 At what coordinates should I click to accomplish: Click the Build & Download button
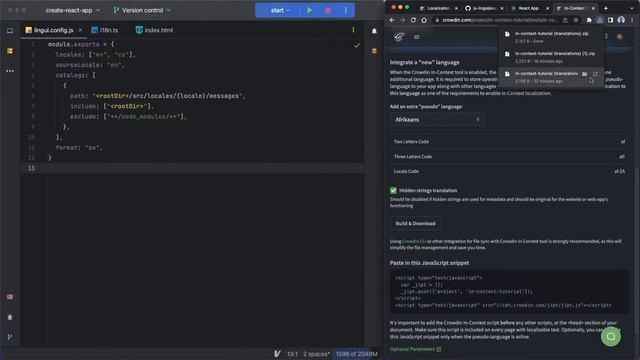click(x=415, y=223)
